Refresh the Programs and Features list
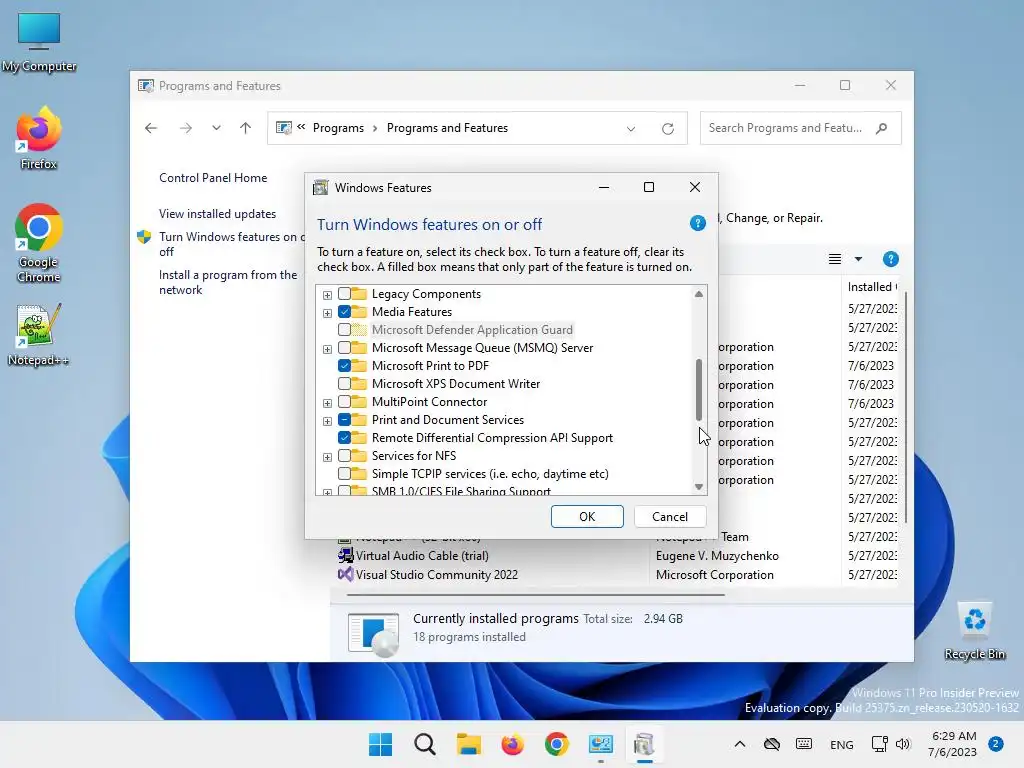1024x768 pixels. [x=667, y=129]
